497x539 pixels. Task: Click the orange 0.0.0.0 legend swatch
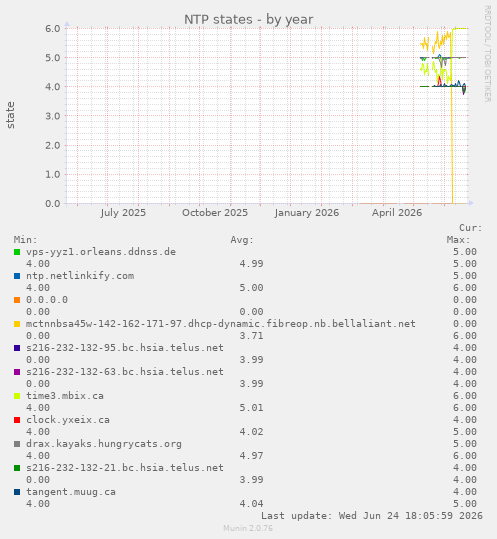(x=17, y=300)
